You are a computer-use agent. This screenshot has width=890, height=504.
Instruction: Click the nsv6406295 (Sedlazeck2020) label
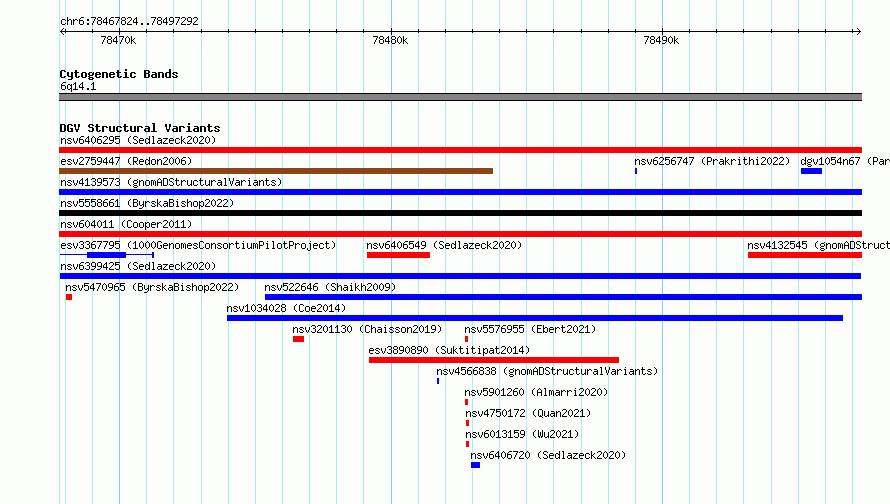coord(138,140)
